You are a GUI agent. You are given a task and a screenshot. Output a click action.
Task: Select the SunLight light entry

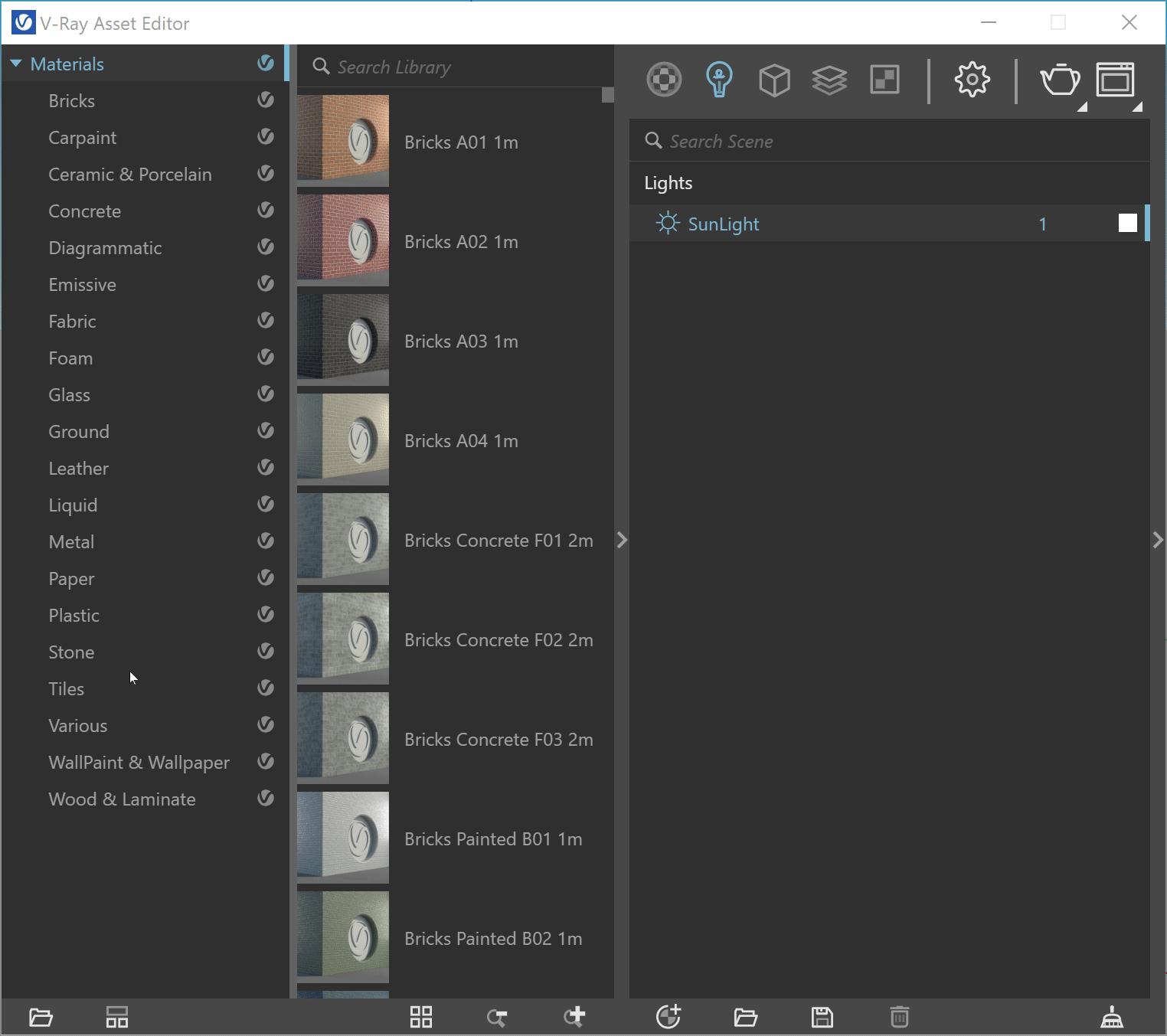coord(888,223)
